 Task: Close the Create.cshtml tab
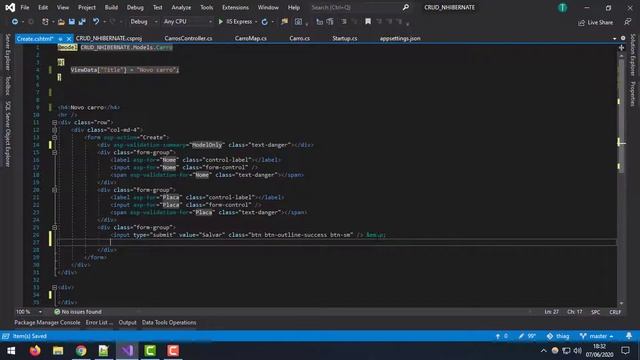click(69, 39)
